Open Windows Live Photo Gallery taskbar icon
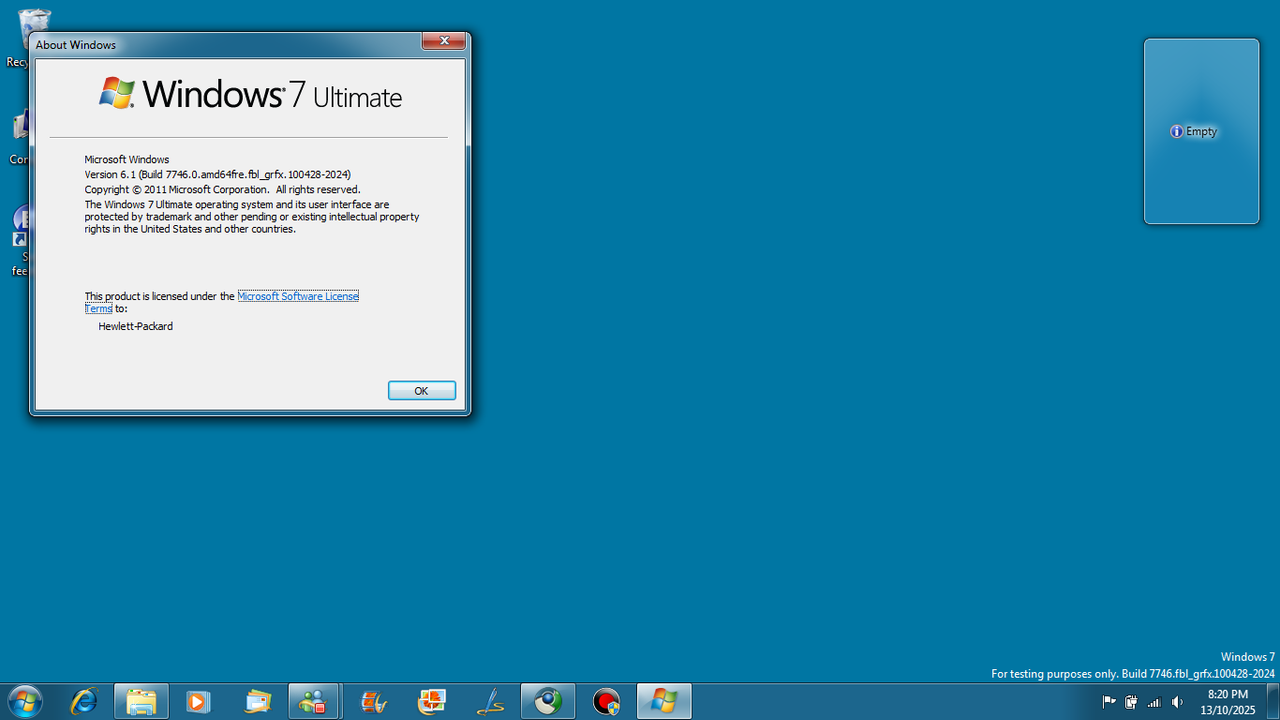The height and width of the screenshot is (720, 1280). (431, 702)
